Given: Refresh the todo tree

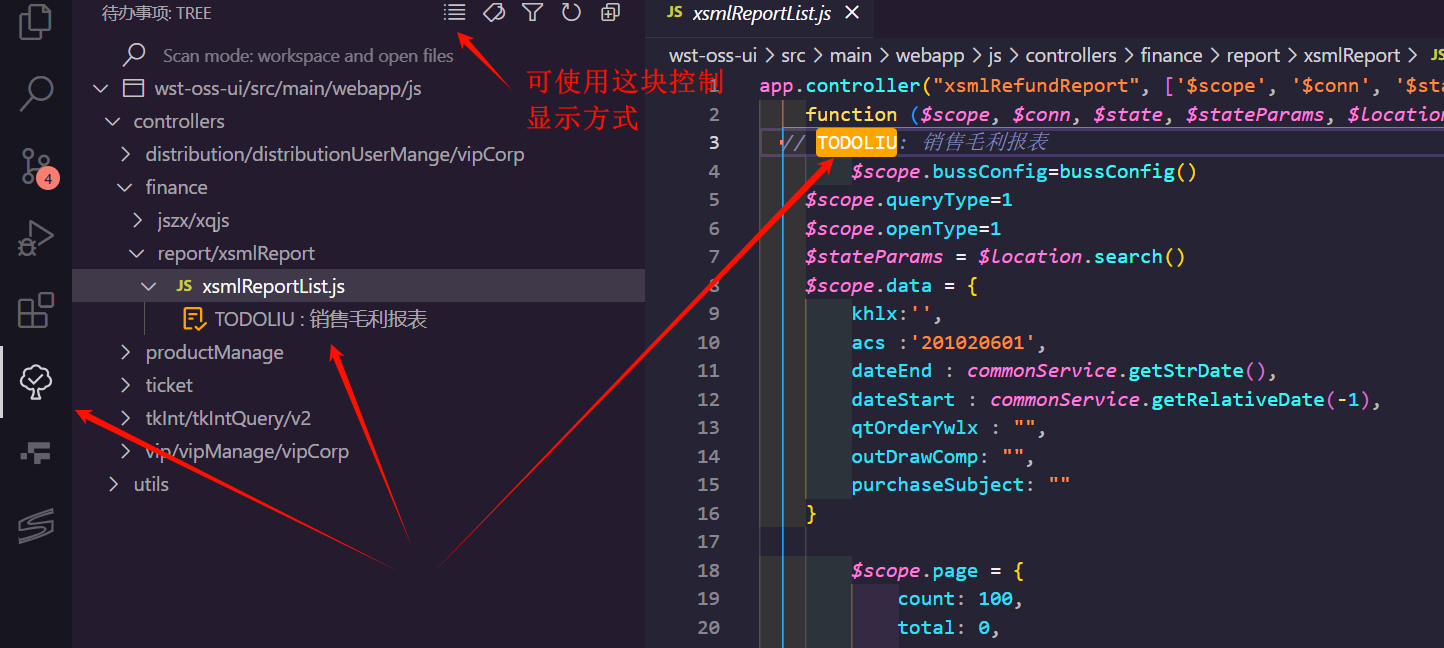Looking at the screenshot, I should pos(571,12).
